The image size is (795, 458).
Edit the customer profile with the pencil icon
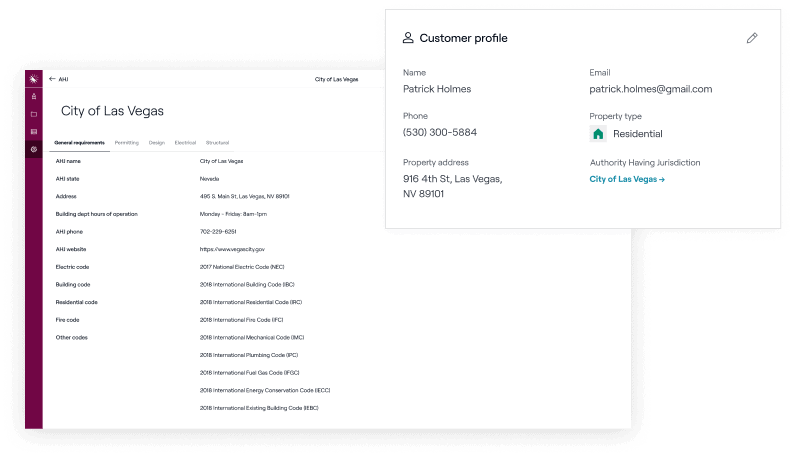coord(752,38)
